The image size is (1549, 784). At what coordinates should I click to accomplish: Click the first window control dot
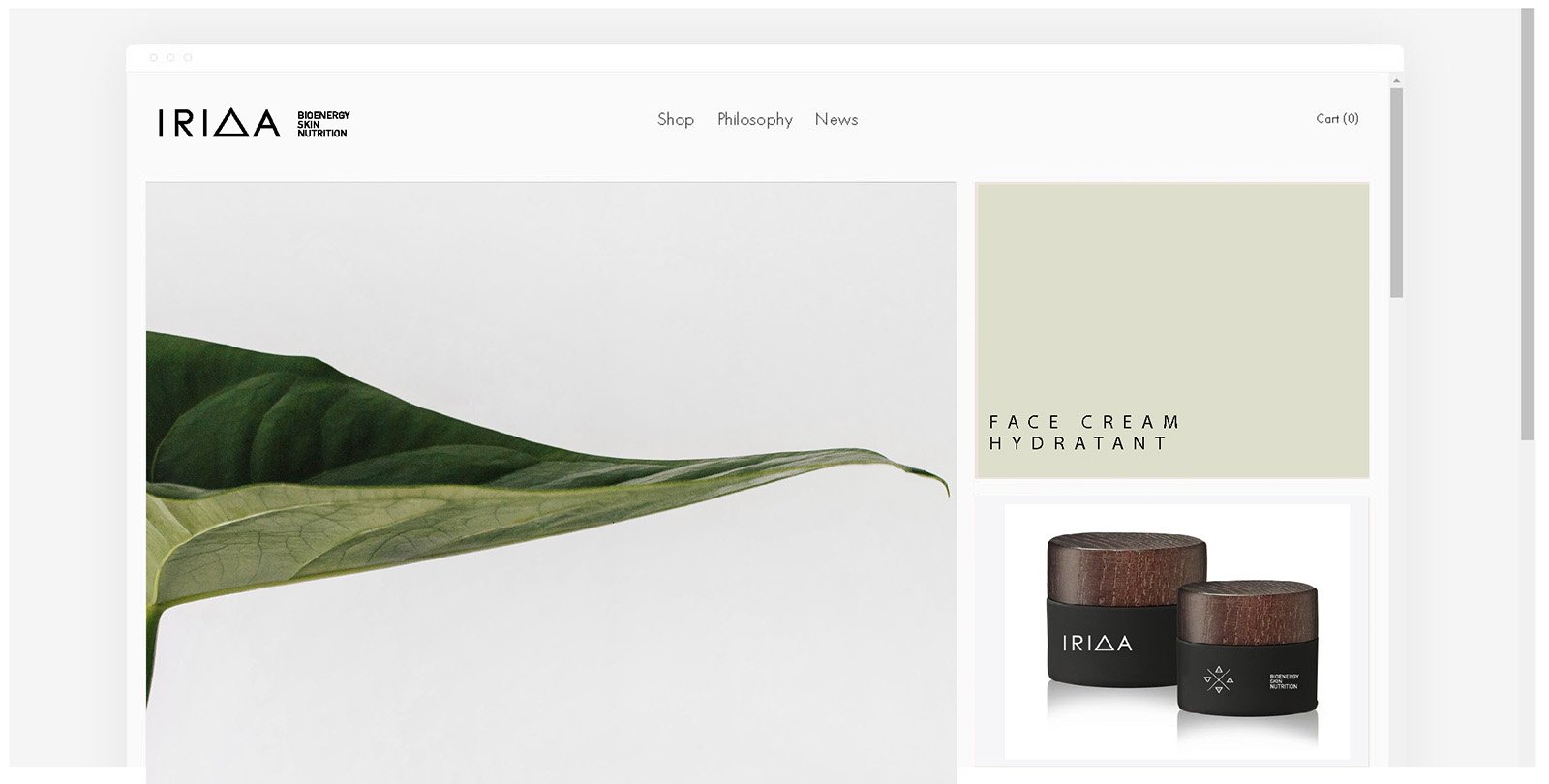tap(153, 57)
